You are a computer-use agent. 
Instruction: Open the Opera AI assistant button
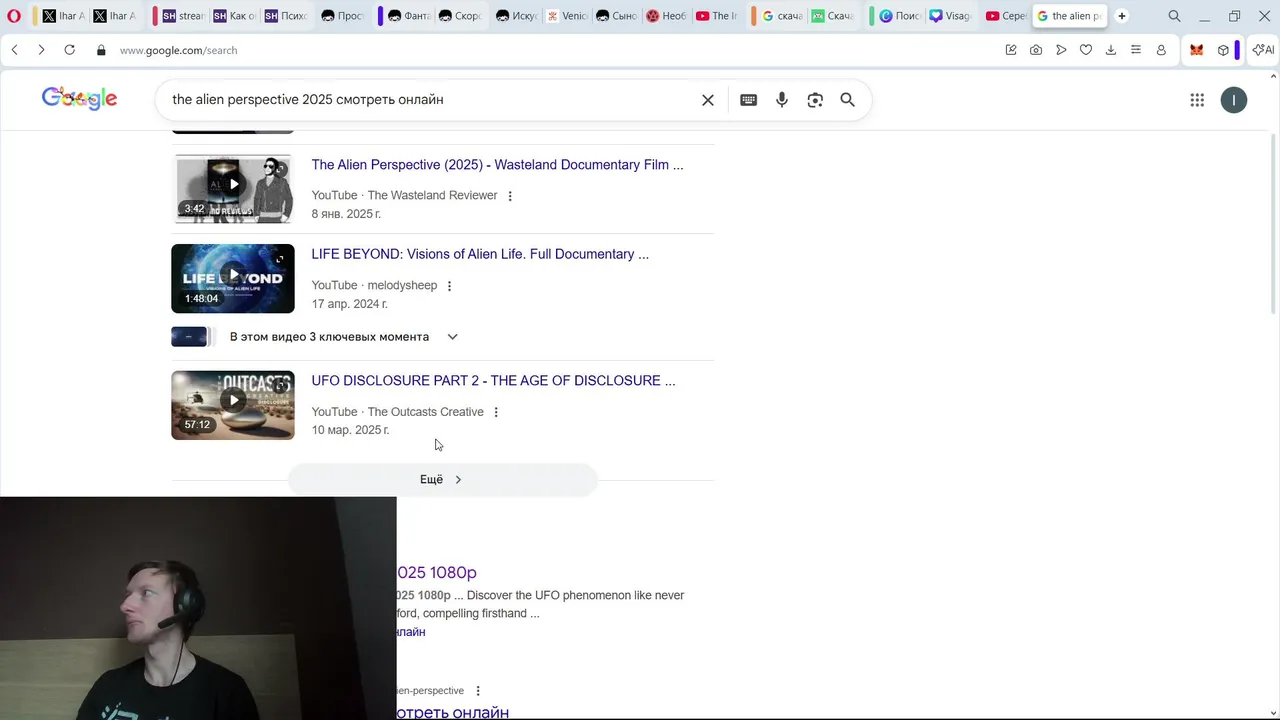(x=1263, y=50)
